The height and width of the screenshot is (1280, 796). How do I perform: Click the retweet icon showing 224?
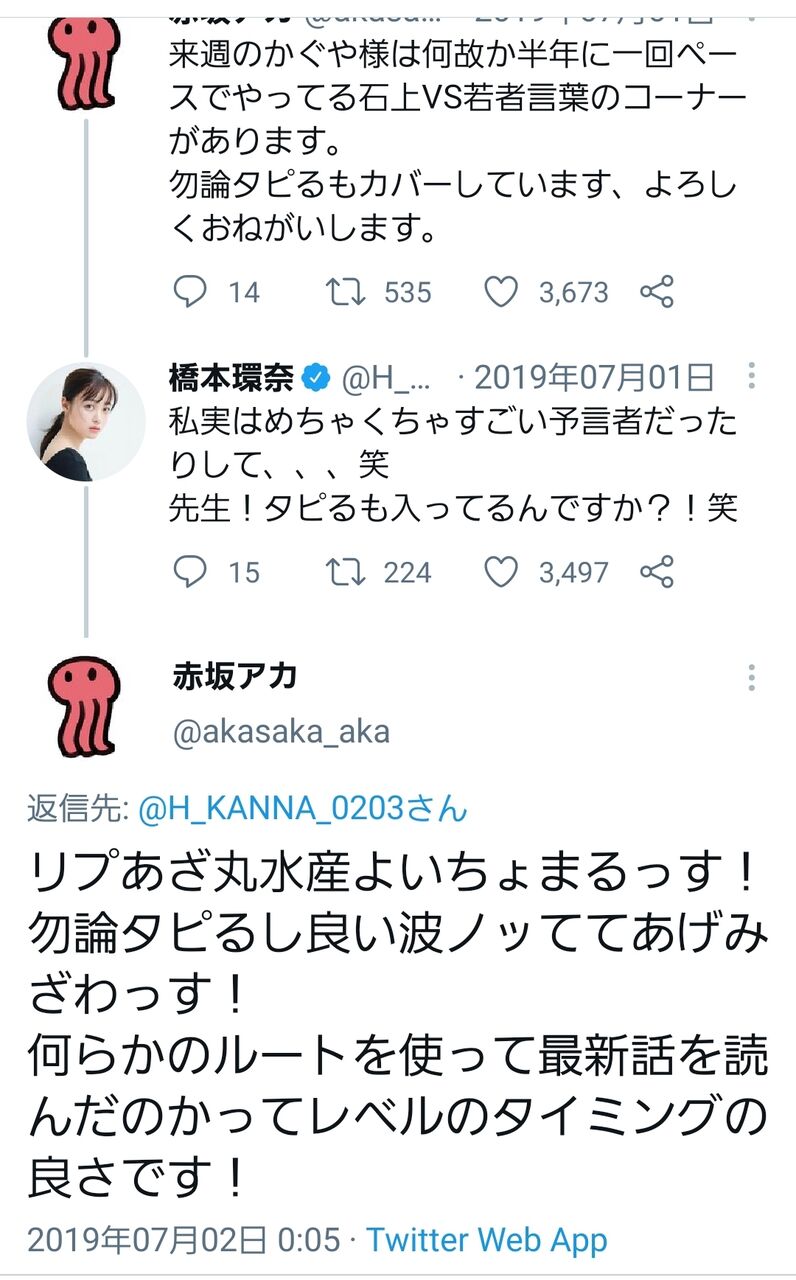(x=345, y=573)
